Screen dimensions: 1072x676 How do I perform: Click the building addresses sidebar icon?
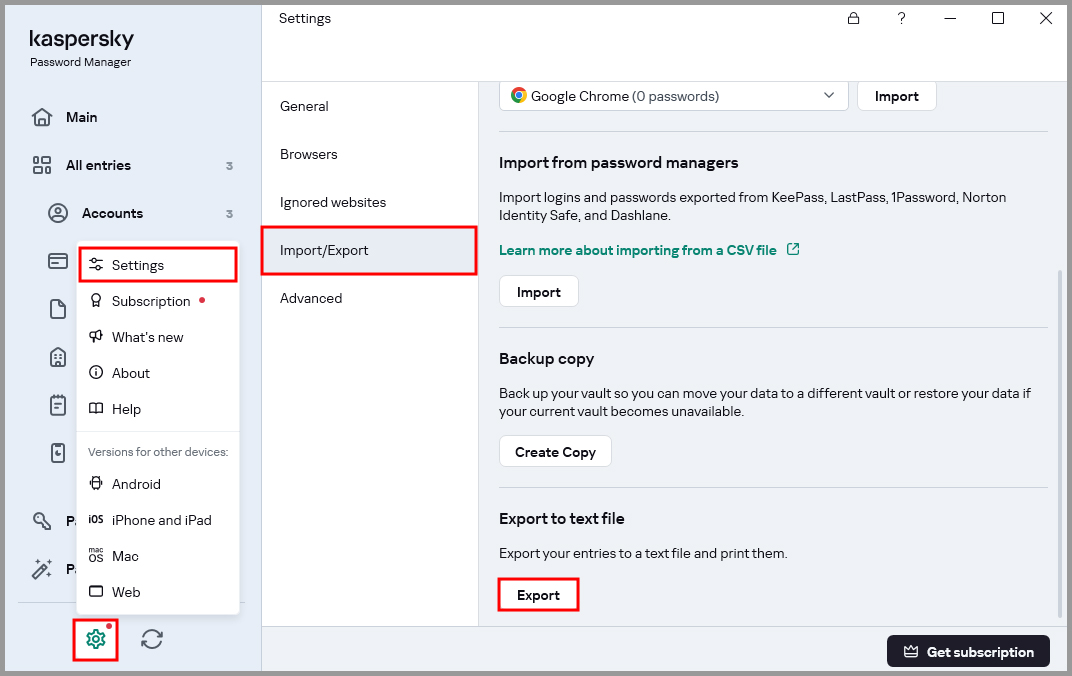pyautogui.click(x=58, y=357)
